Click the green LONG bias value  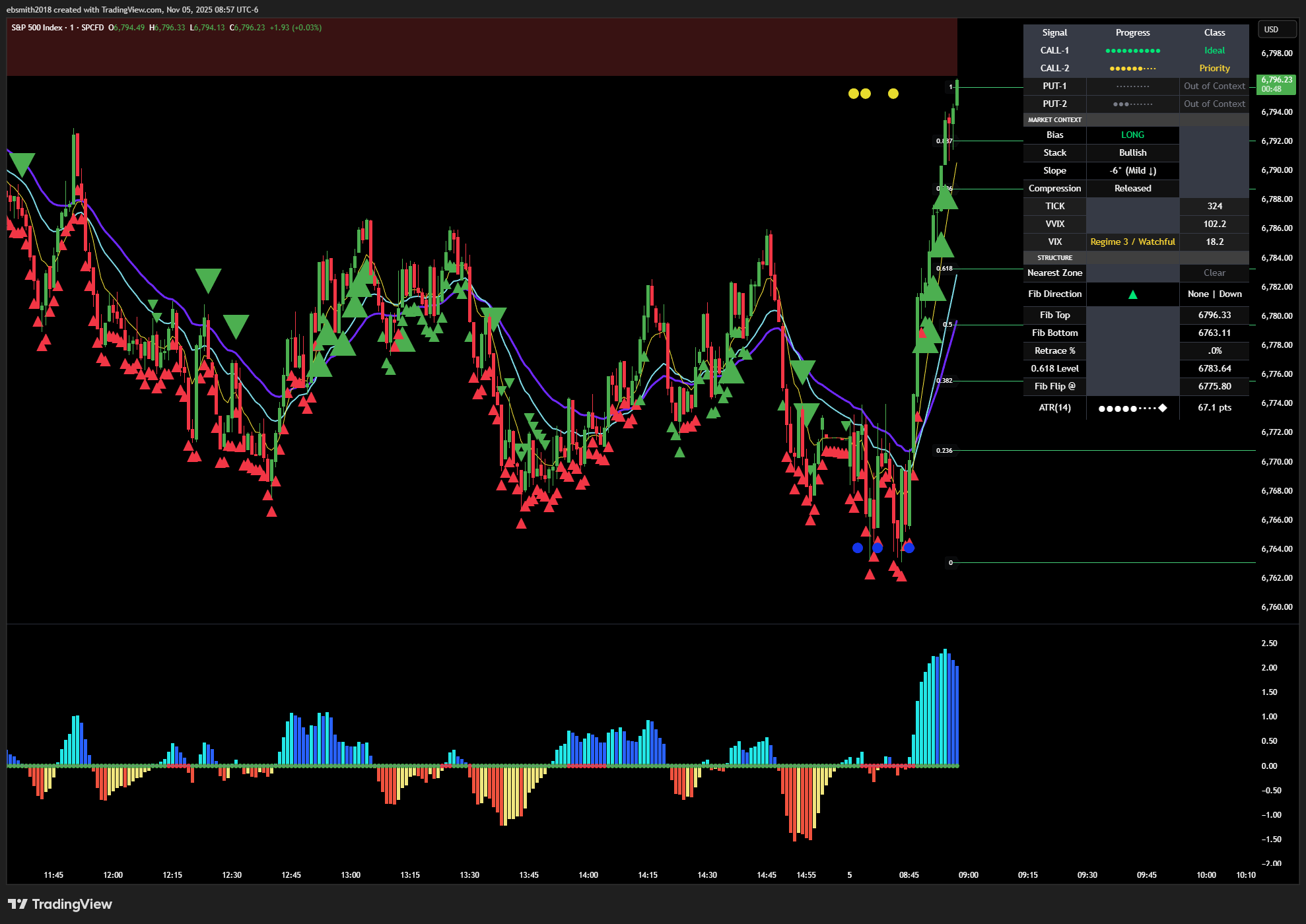[1132, 135]
